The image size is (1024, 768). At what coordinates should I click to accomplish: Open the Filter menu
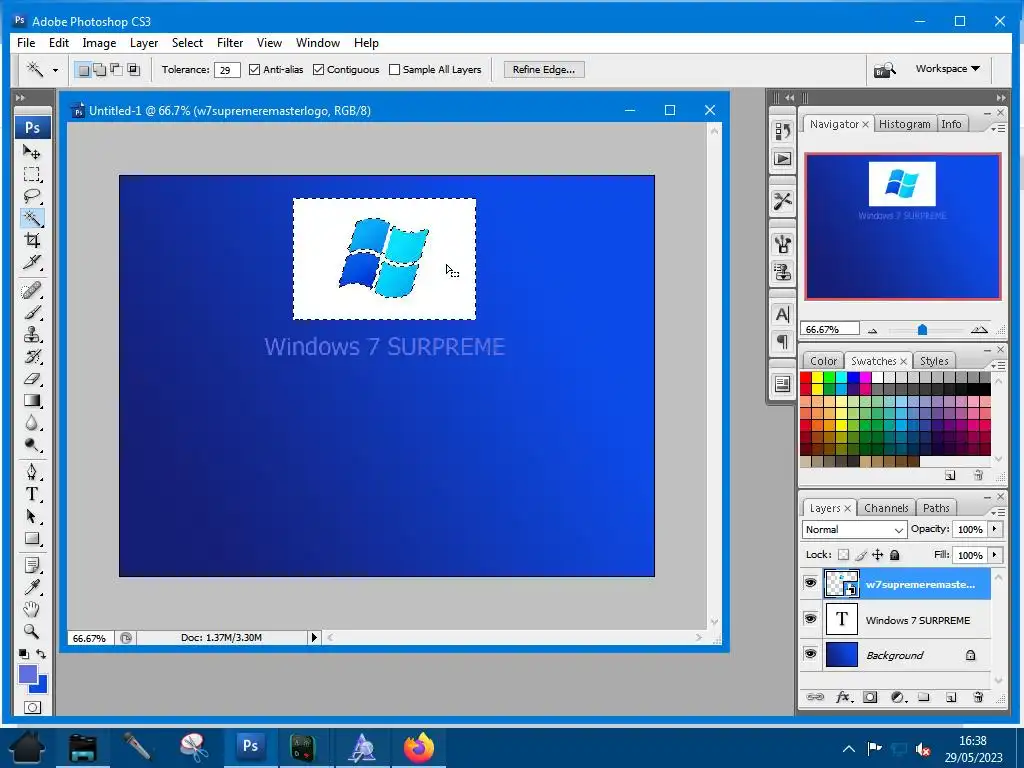pos(230,42)
